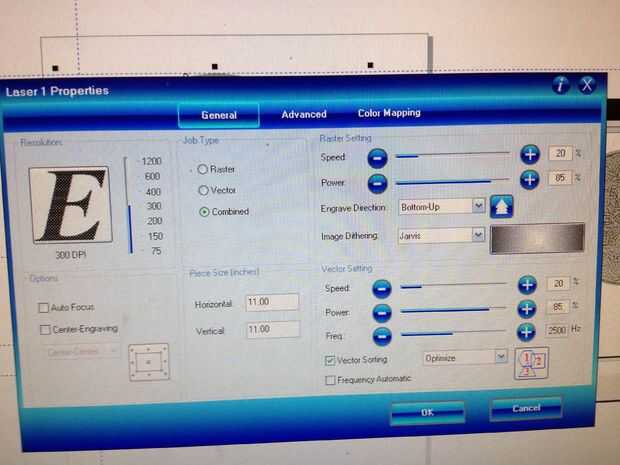The width and height of the screenshot is (620, 465).
Task: Decrease vector speed with minus button
Action: 382,289
